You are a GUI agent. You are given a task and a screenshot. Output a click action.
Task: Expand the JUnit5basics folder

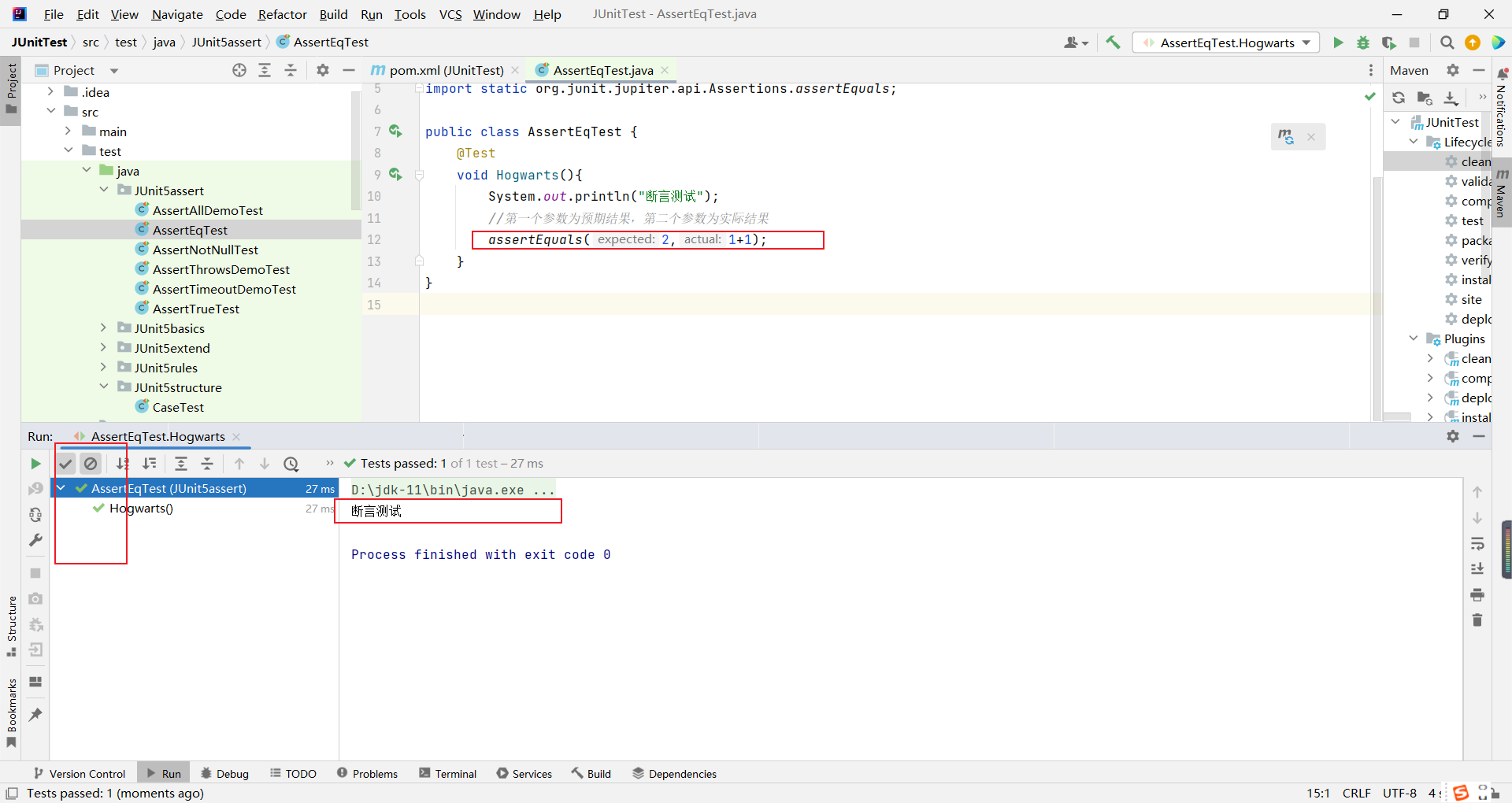click(x=103, y=328)
